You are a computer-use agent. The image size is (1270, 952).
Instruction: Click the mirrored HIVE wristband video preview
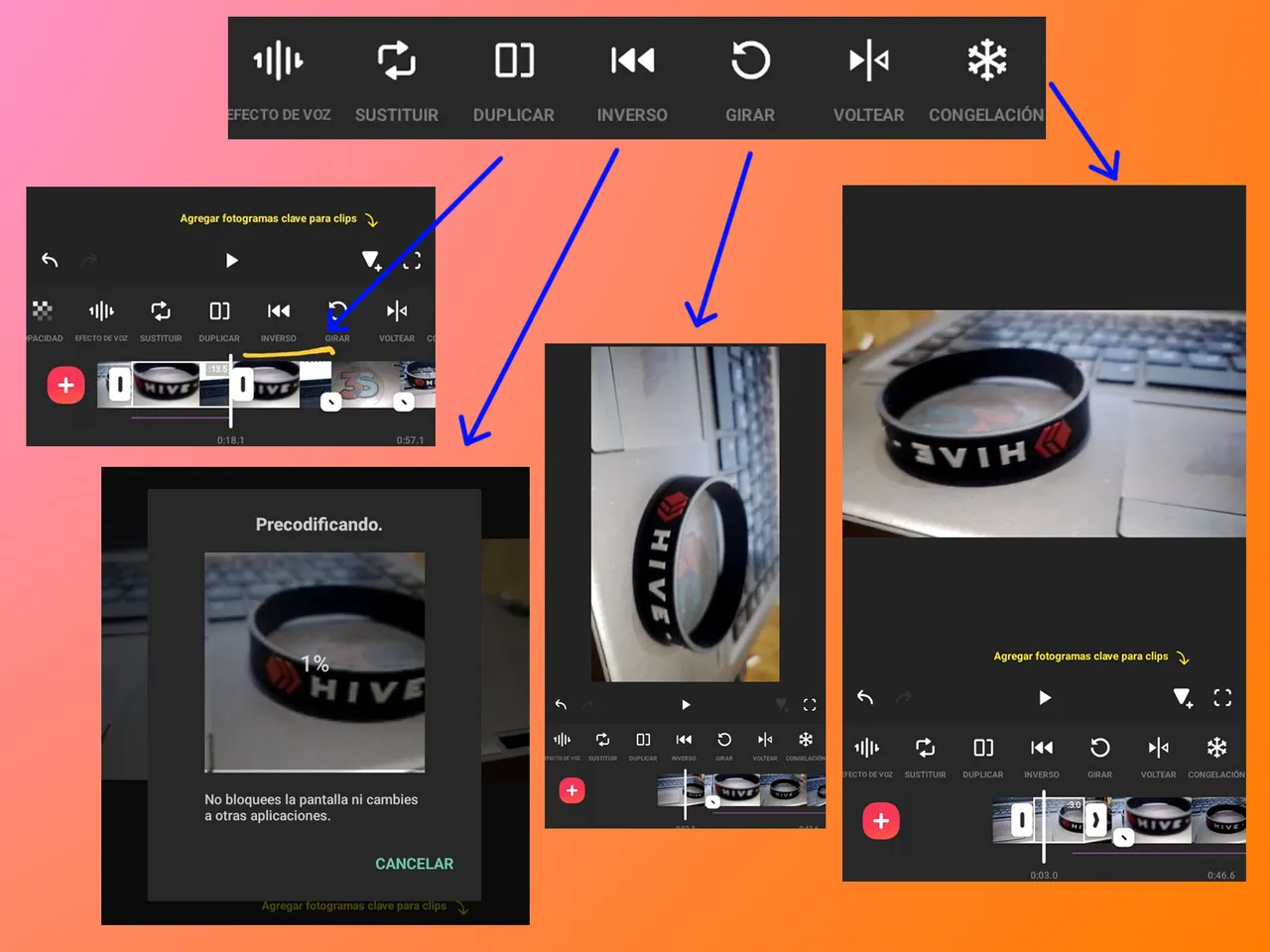1044,423
